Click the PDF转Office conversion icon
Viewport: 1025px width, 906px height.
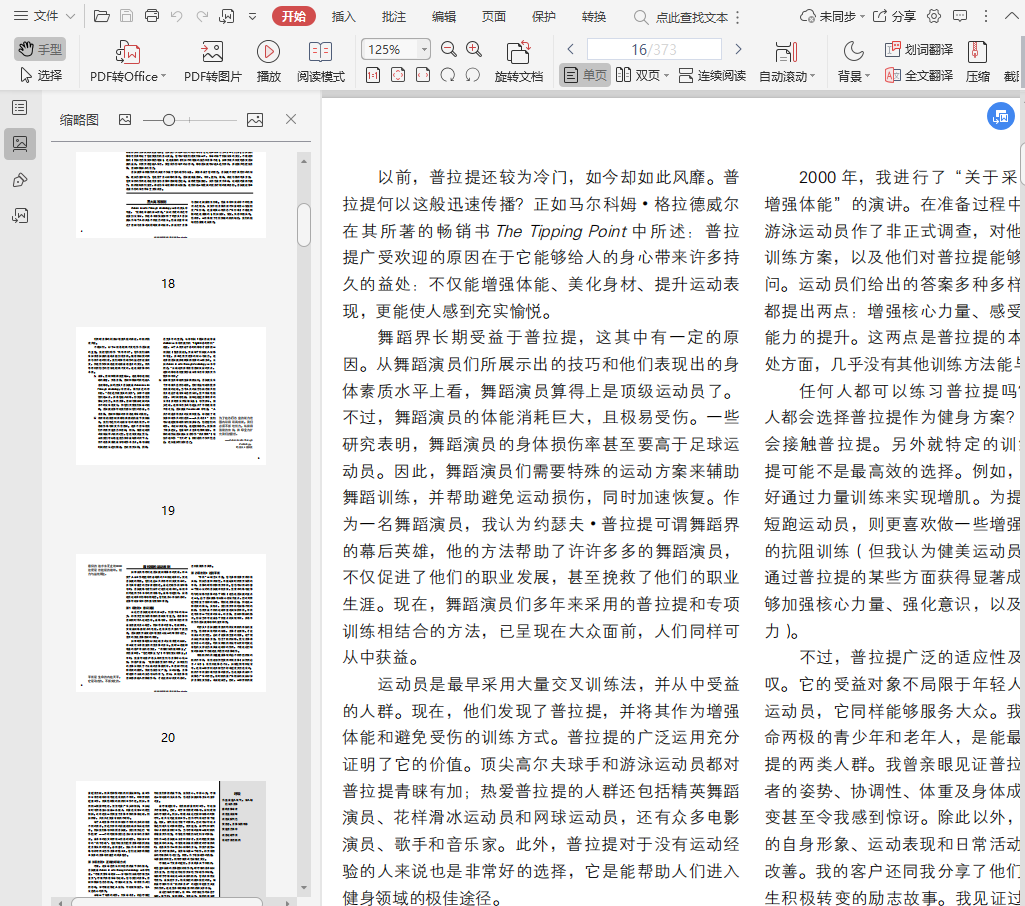pos(127,53)
